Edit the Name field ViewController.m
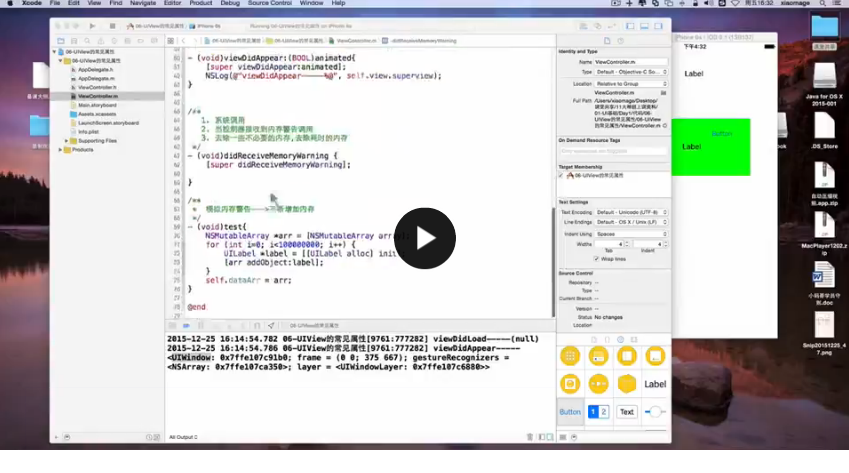 tap(631, 62)
